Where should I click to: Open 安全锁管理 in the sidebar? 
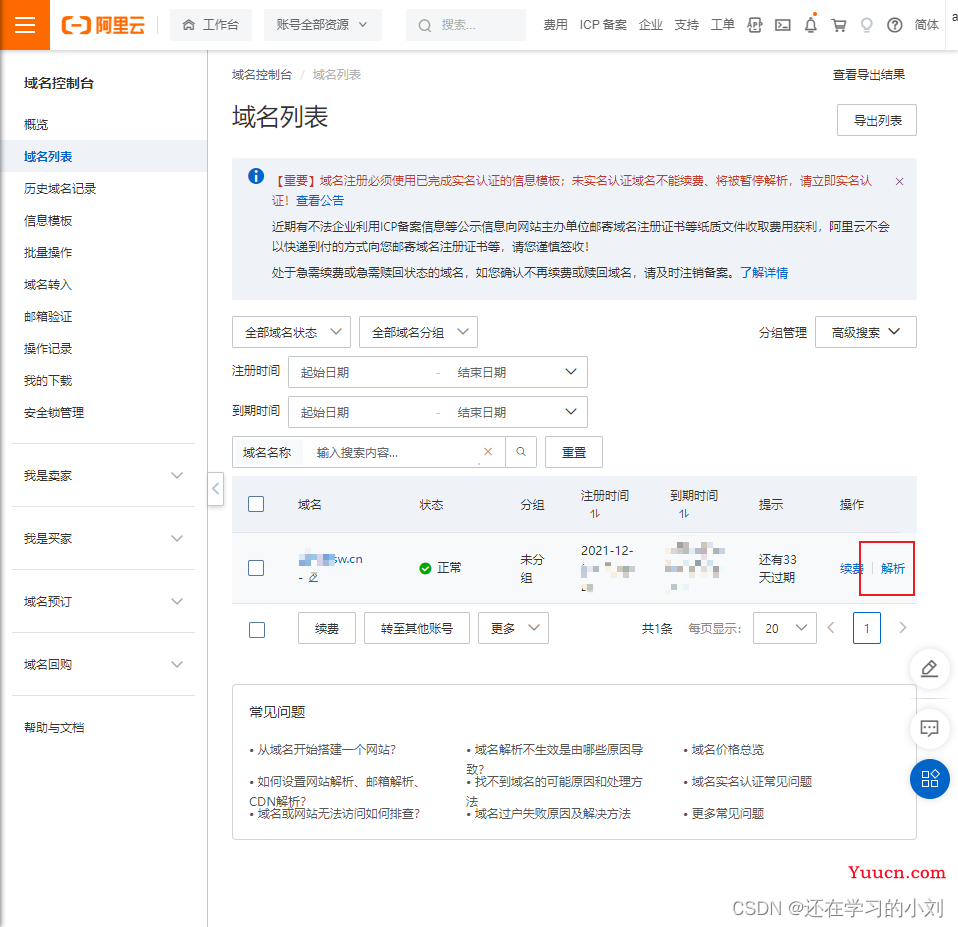54,412
